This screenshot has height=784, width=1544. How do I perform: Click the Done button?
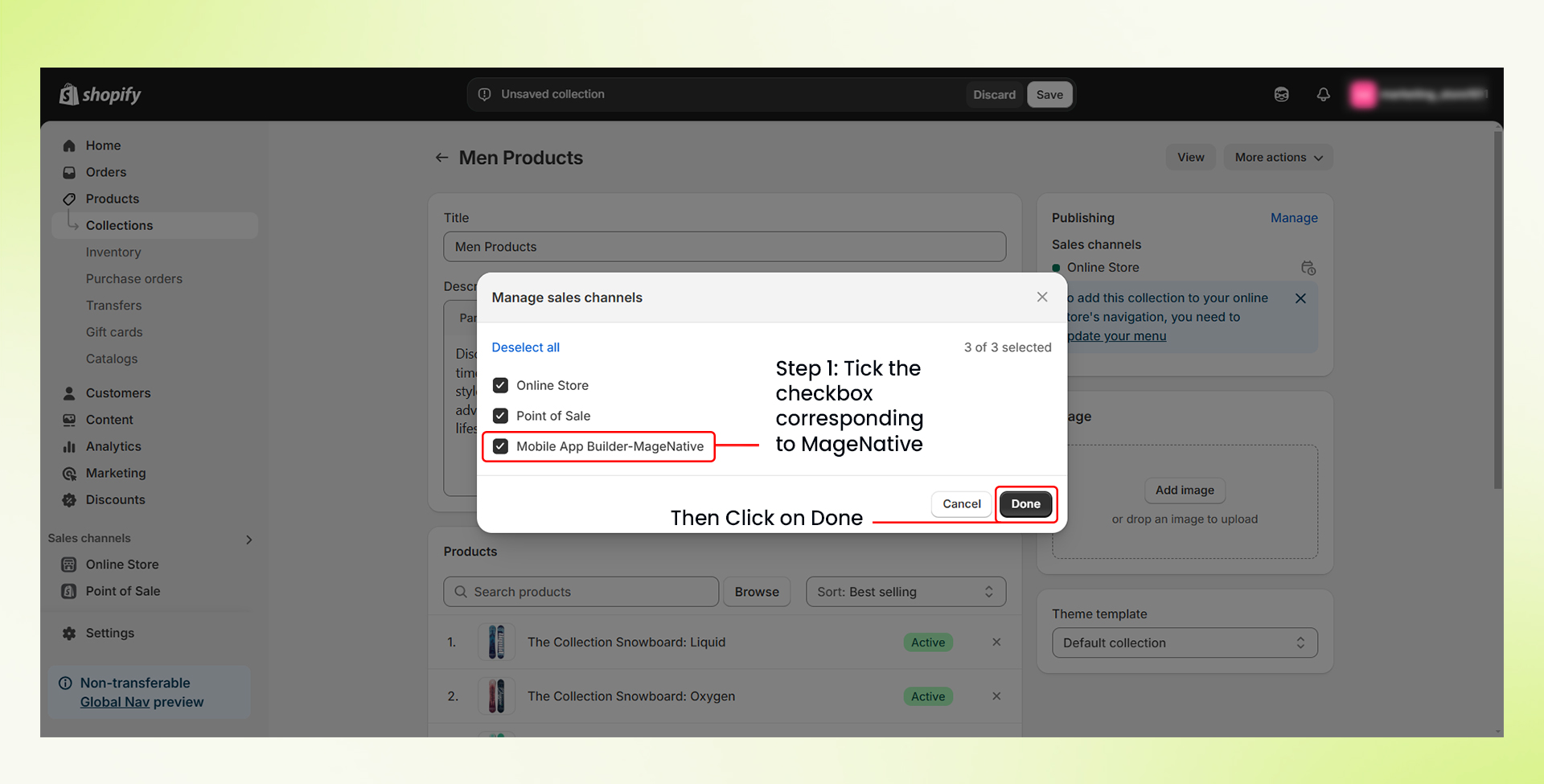1025,504
